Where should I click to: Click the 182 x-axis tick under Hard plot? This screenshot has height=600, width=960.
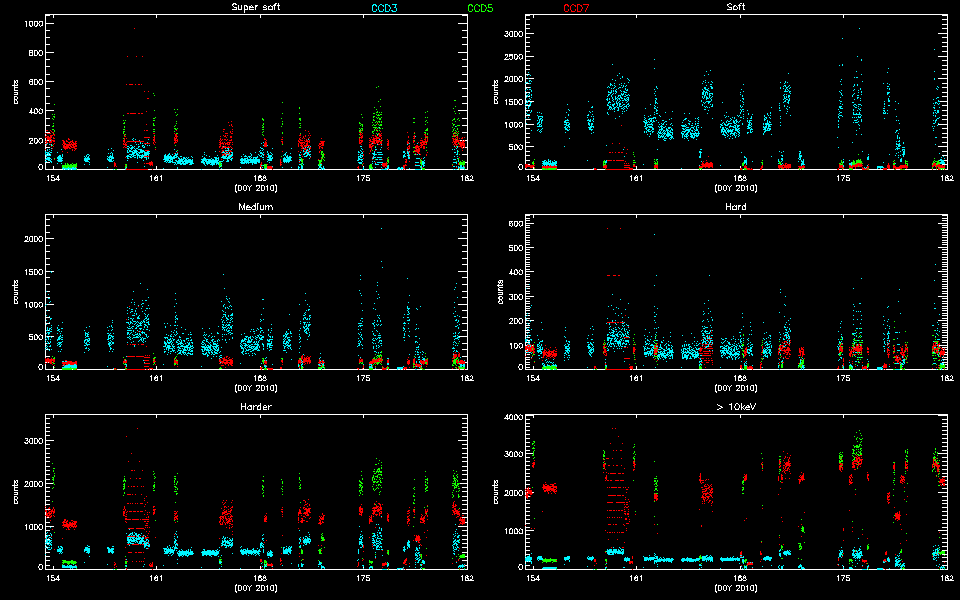click(947, 378)
